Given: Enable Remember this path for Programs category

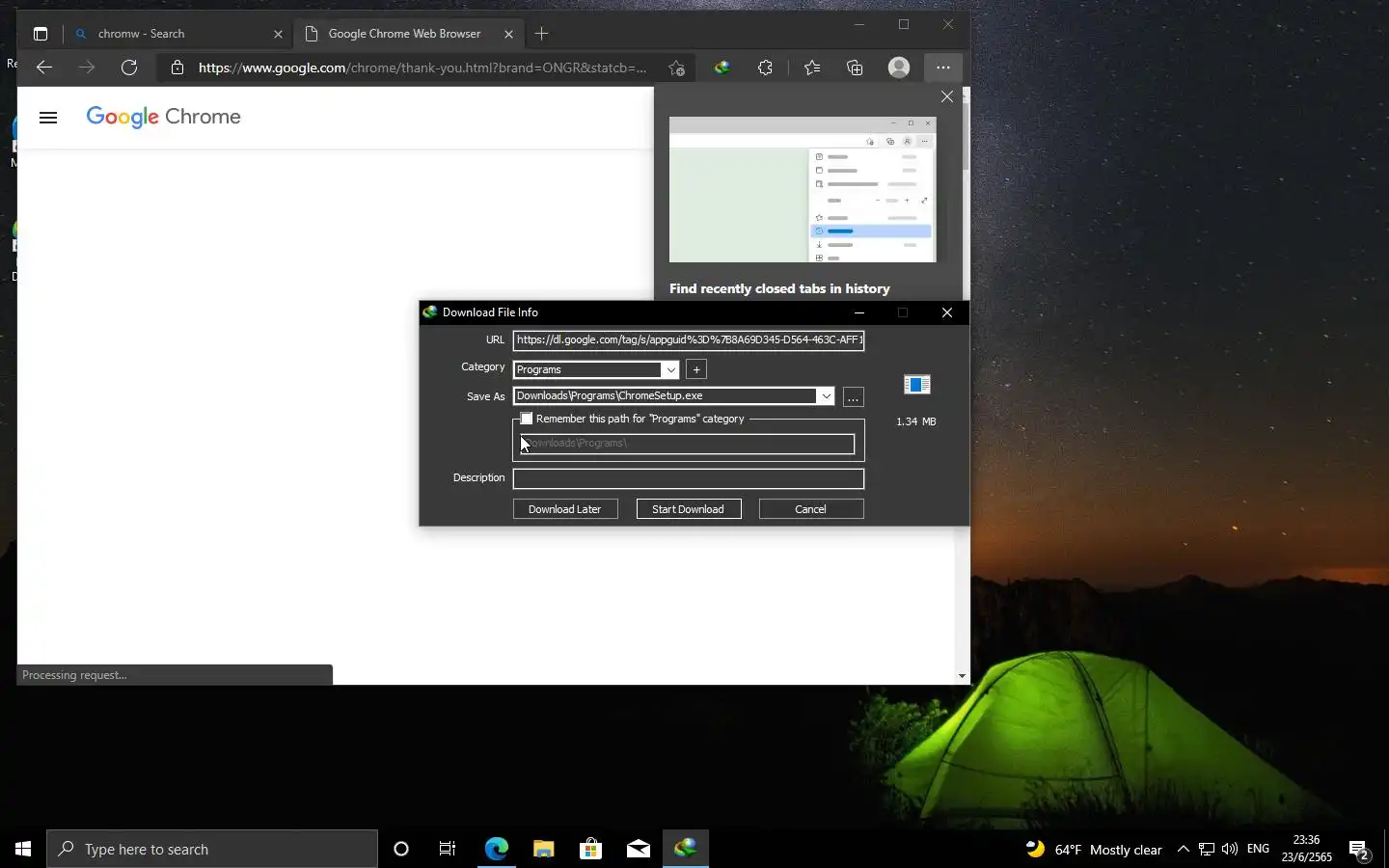Looking at the screenshot, I should click(x=527, y=419).
